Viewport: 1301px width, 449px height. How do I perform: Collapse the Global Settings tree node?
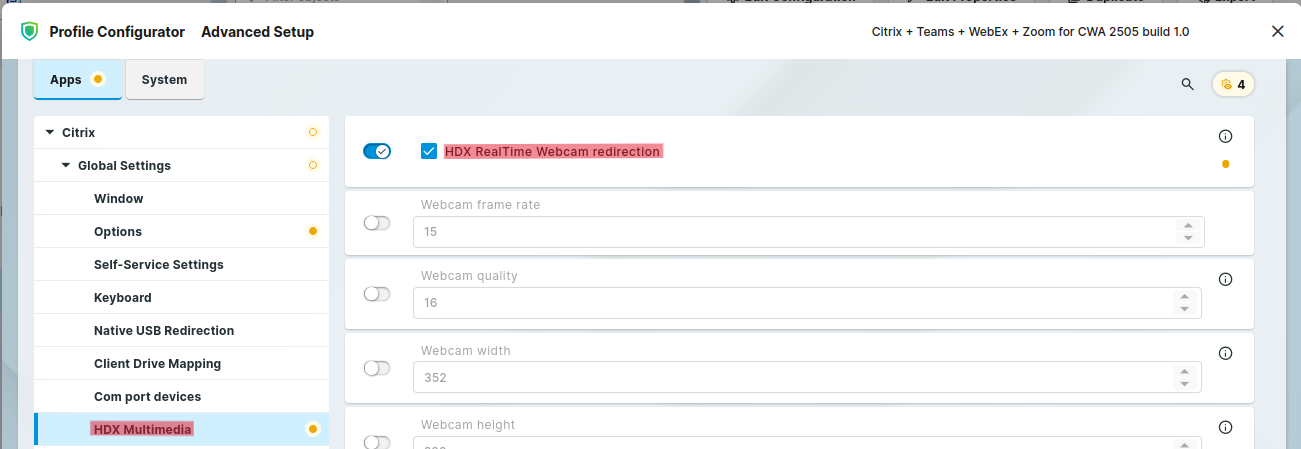pos(66,166)
